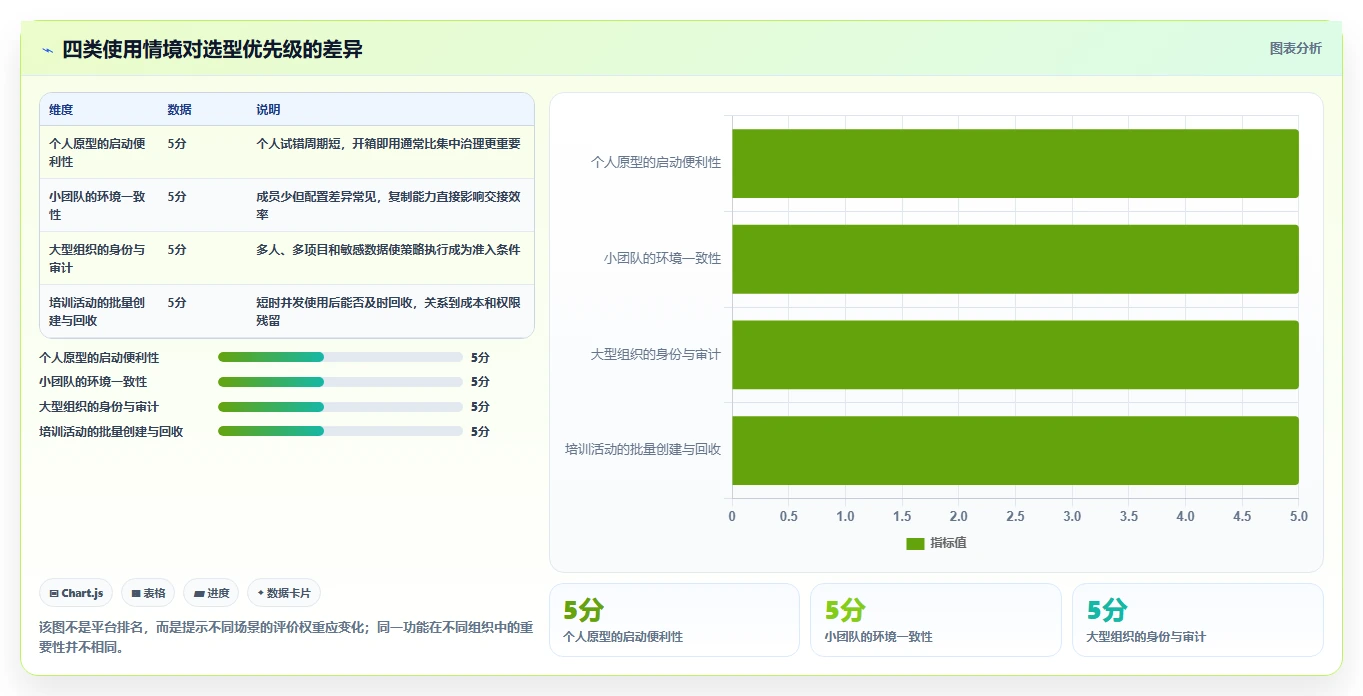1363x696 pixels.
Task: Select the Chart.js tag chip
Action: [x=77, y=593]
